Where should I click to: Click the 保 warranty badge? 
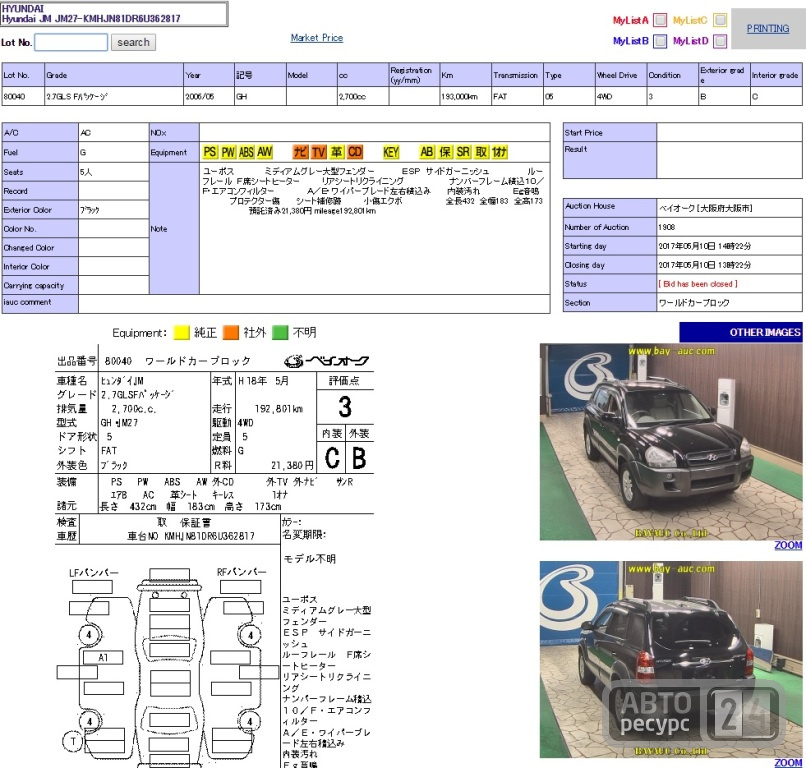point(446,152)
